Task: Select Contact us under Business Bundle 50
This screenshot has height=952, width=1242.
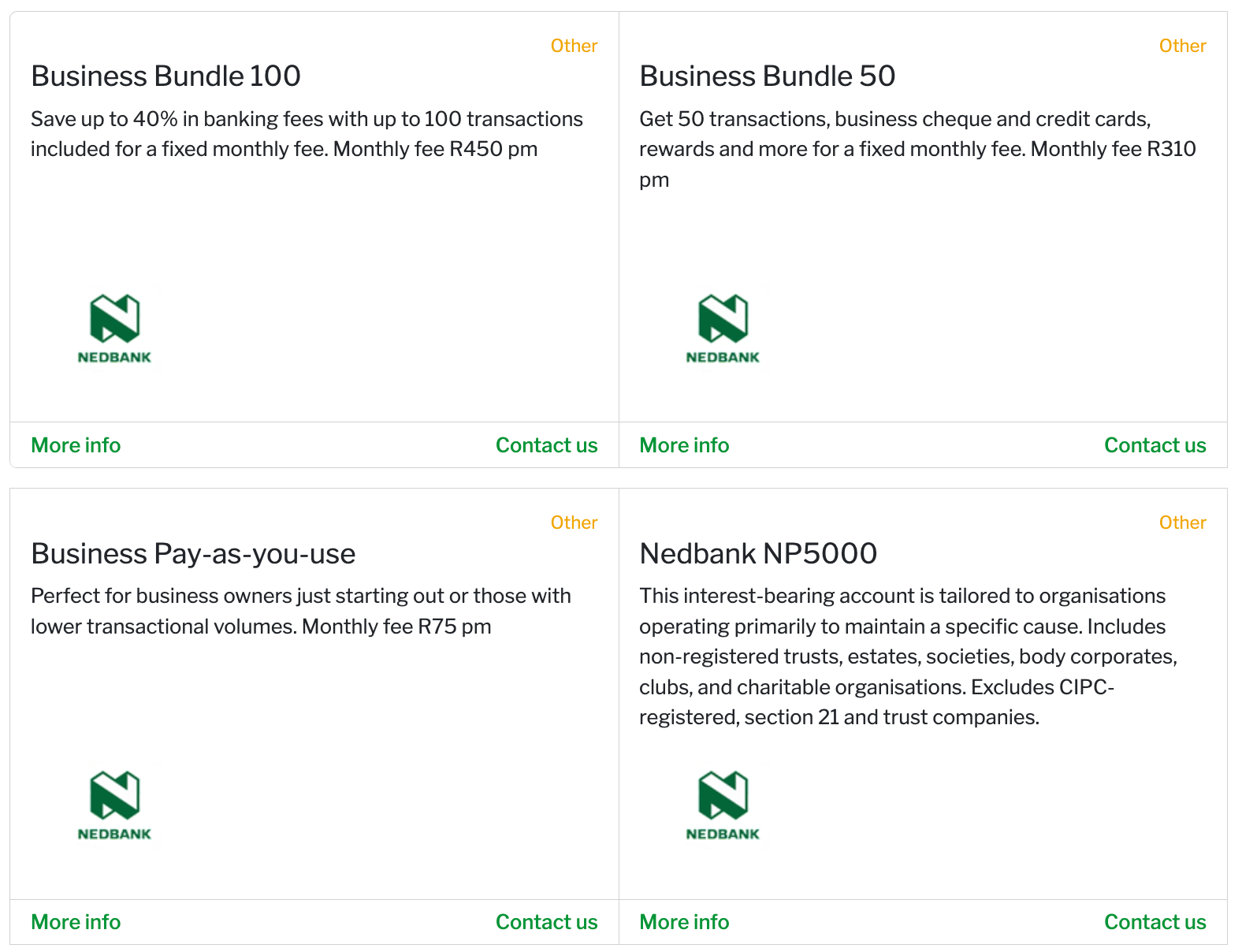Action: pos(1155,445)
